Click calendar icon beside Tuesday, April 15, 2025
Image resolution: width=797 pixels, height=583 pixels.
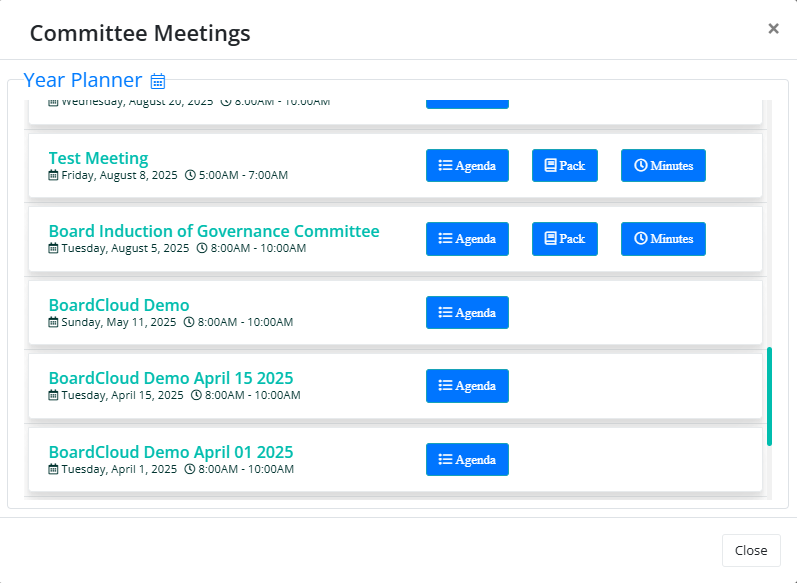[x=53, y=395]
